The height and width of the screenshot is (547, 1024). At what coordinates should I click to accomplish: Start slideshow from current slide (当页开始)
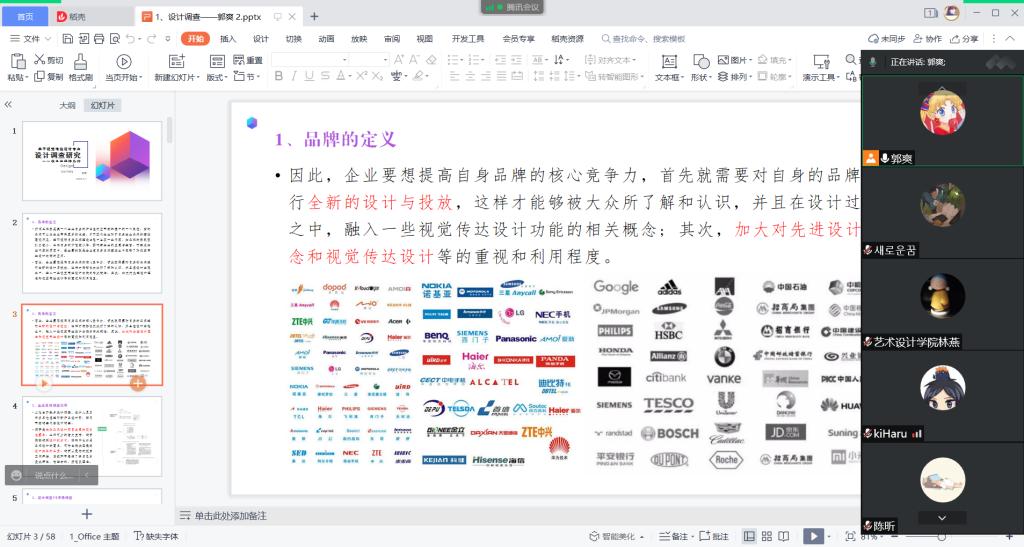(x=123, y=68)
